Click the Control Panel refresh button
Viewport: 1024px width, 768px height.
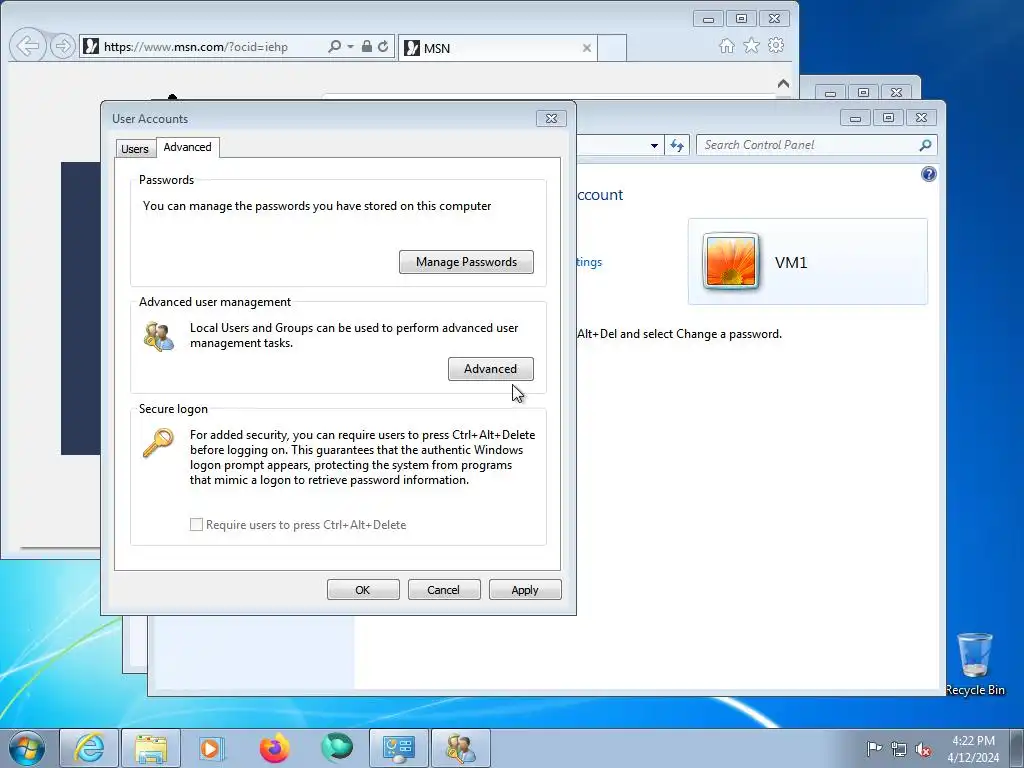(x=677, y=146)
